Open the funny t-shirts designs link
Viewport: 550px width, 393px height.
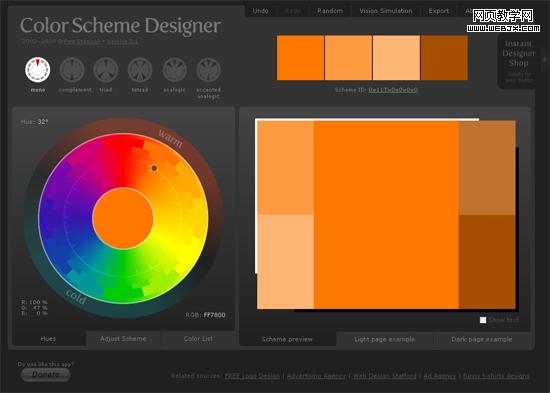496,376
